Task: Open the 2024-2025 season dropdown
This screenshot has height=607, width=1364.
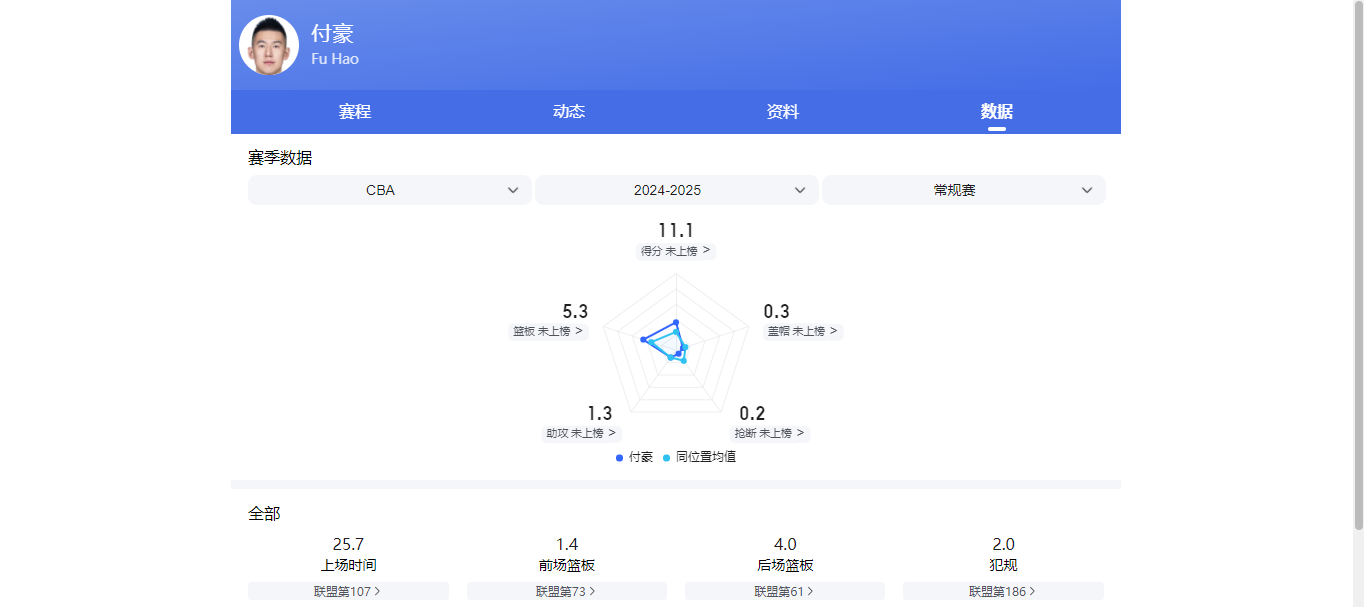Action: pos(677,190)
